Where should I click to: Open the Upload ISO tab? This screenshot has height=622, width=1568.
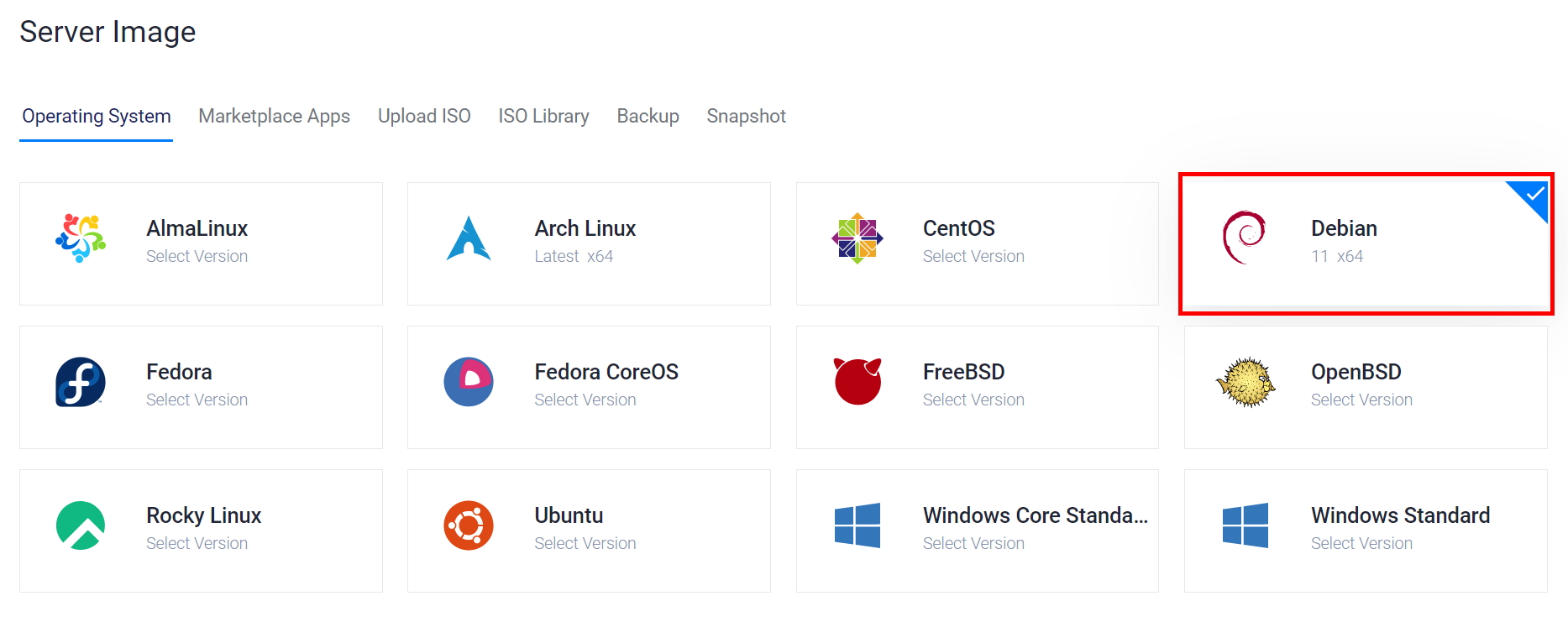424,116
